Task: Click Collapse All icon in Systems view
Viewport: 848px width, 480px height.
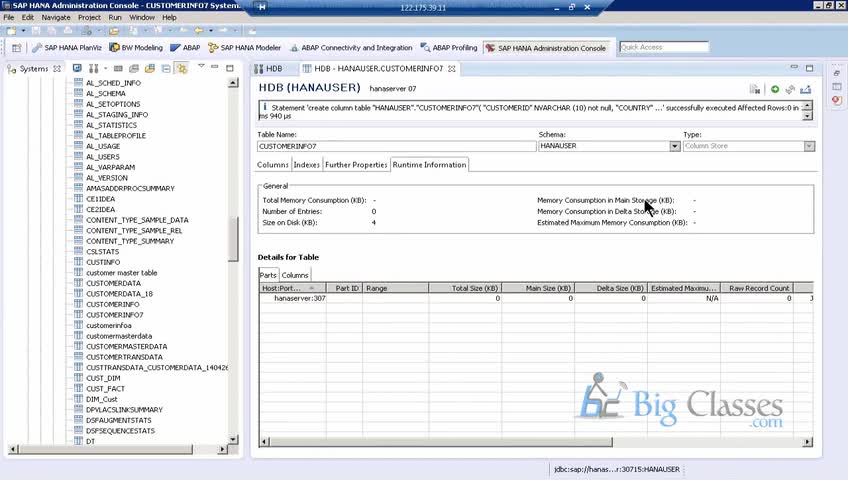Action: pyautogui.click(x=166, y=69)
